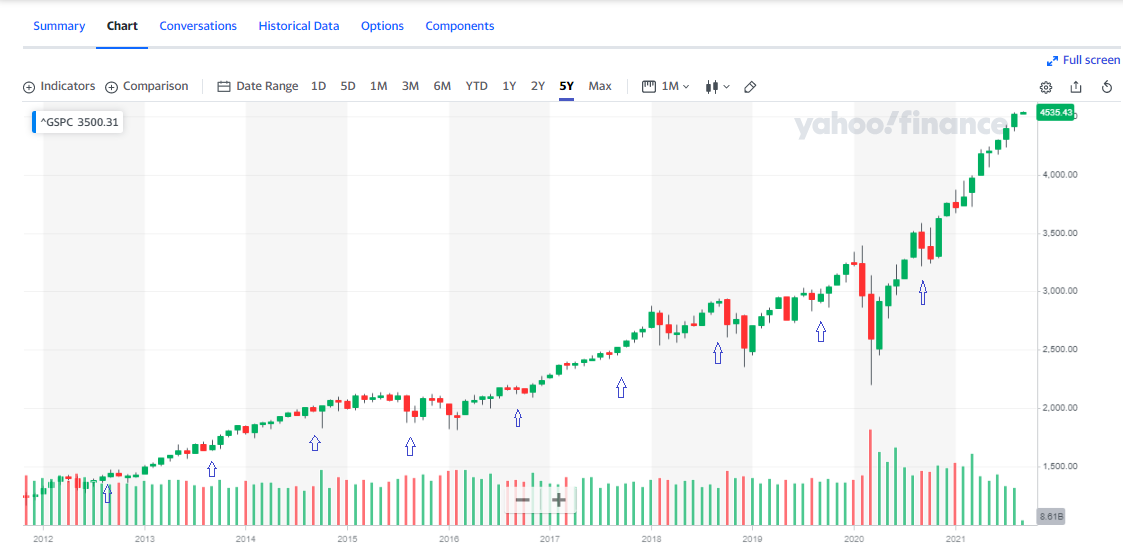Set range to 5D
The image size is (1123, 552).
coord(347,87)
